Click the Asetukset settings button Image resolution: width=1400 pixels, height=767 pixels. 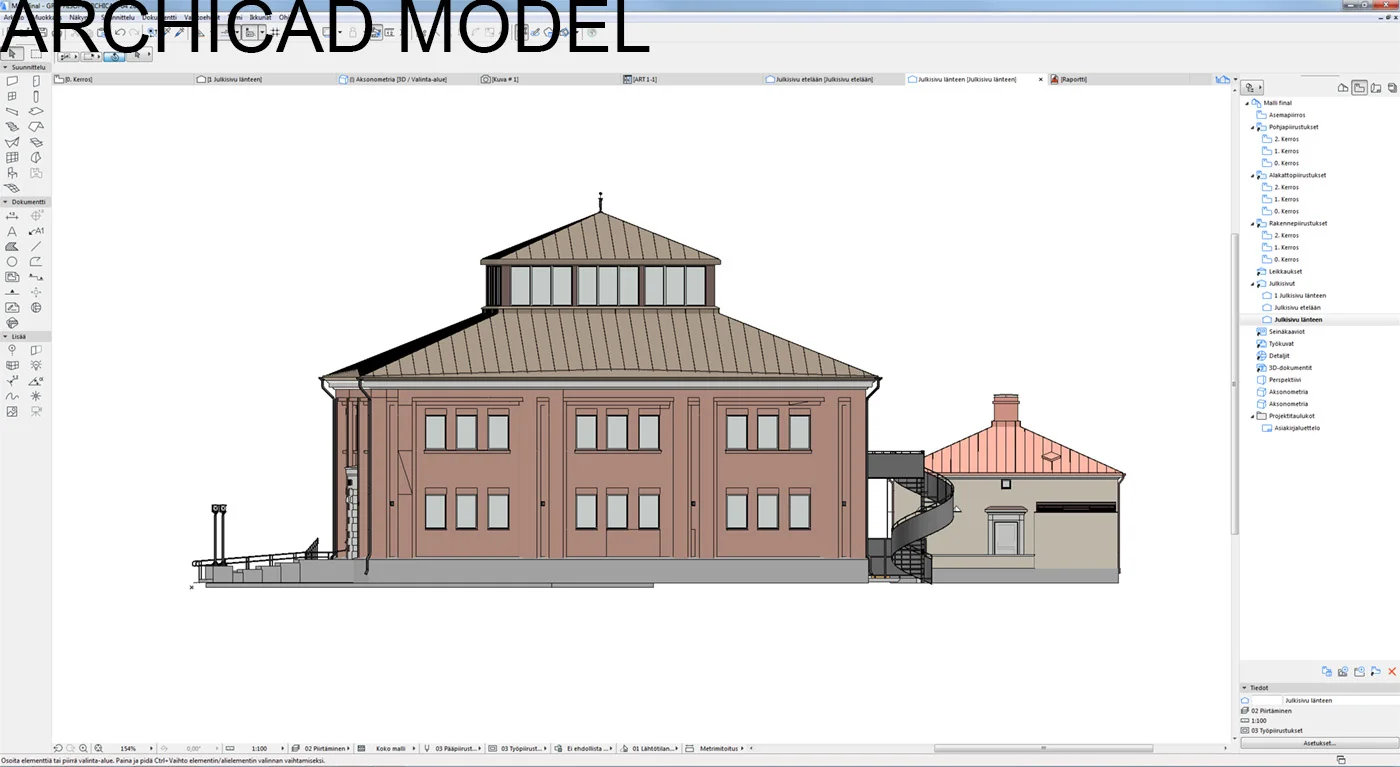point(1318,743)
